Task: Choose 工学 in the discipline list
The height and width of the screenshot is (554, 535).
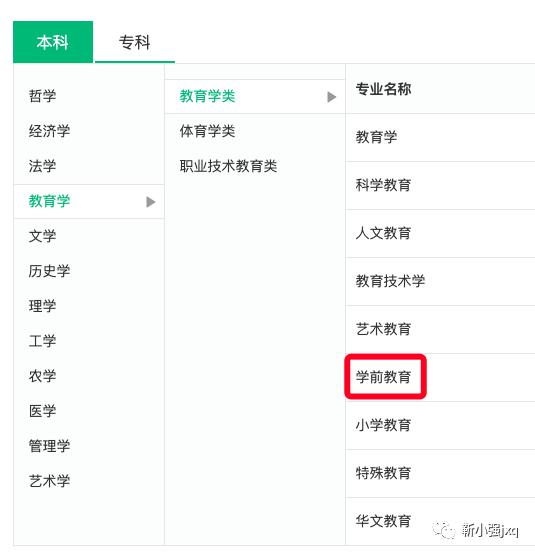Action: pyautogui.click(x=42, y=341)
